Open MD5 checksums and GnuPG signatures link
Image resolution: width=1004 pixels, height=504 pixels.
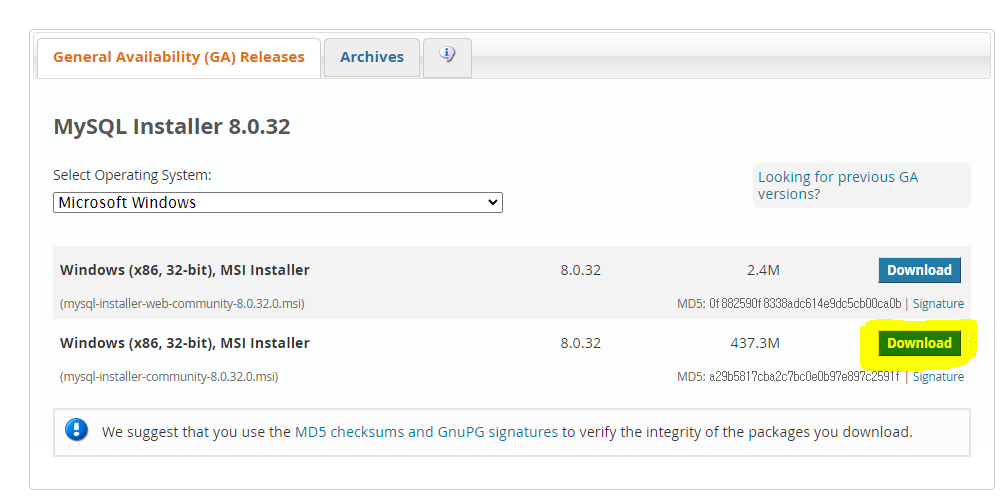coord(426,432)
